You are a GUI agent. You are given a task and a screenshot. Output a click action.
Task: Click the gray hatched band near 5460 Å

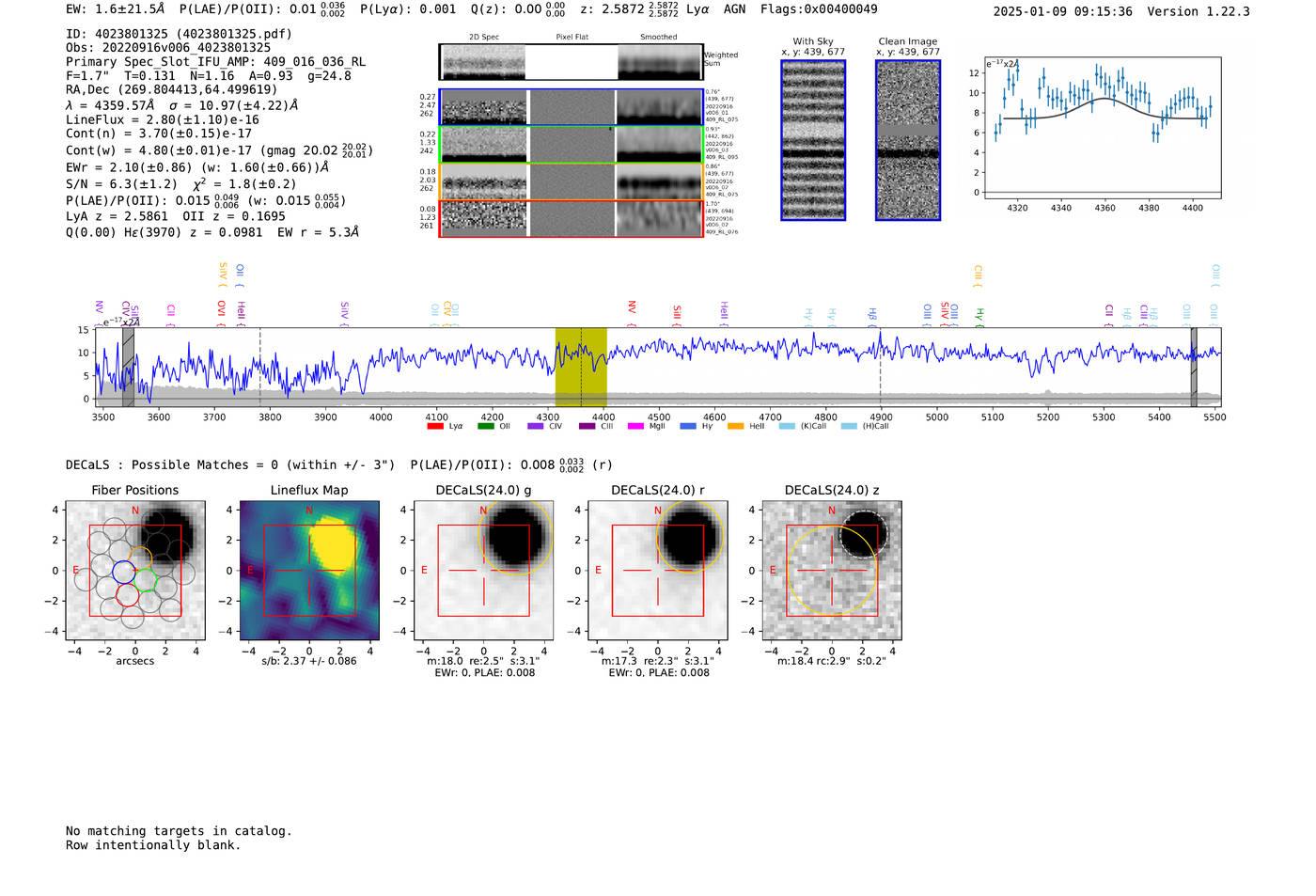point(1194,368)
